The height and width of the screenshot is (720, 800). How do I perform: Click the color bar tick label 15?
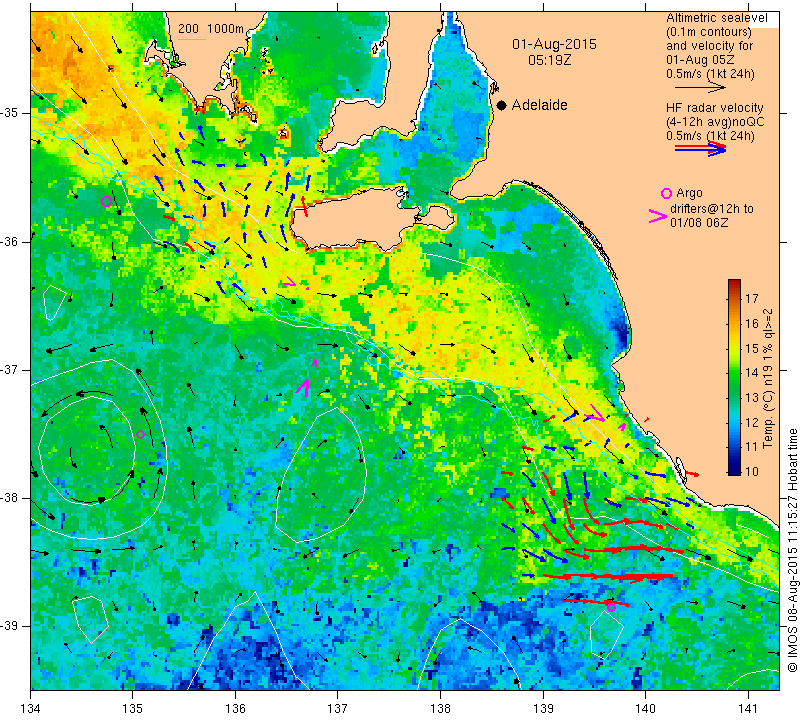pyautogui.click(x=752, y=348)
